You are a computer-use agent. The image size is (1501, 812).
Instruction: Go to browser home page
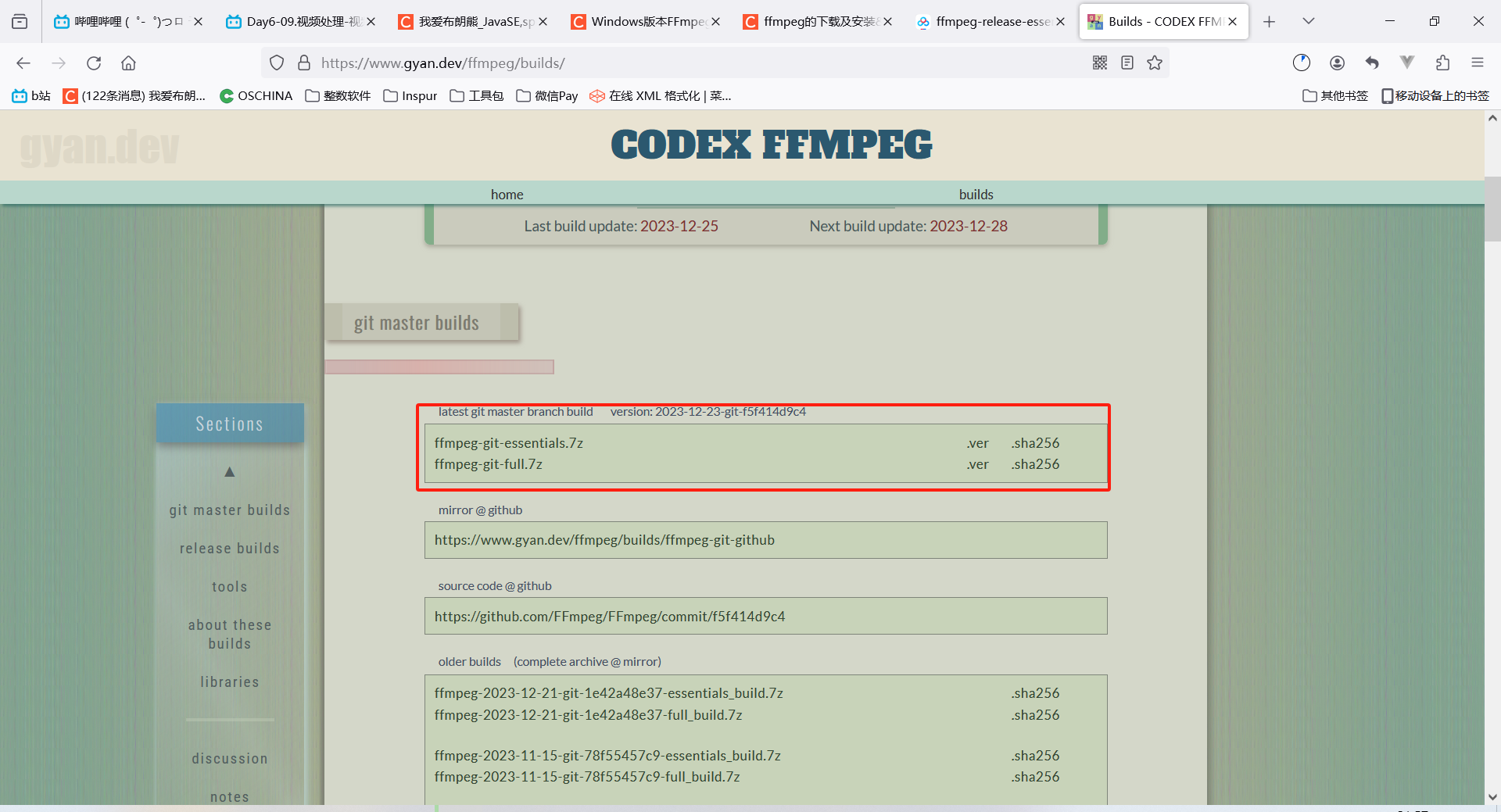click(x=129, y=63)
